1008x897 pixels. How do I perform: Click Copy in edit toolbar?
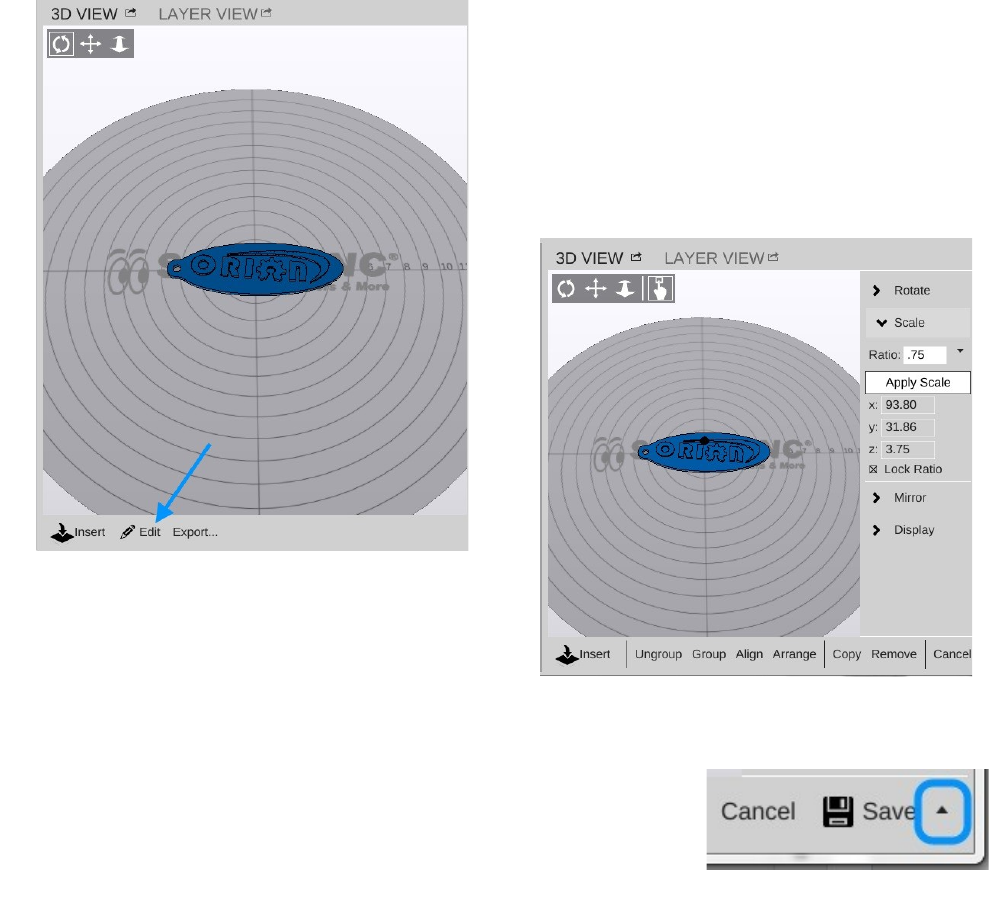847,655
